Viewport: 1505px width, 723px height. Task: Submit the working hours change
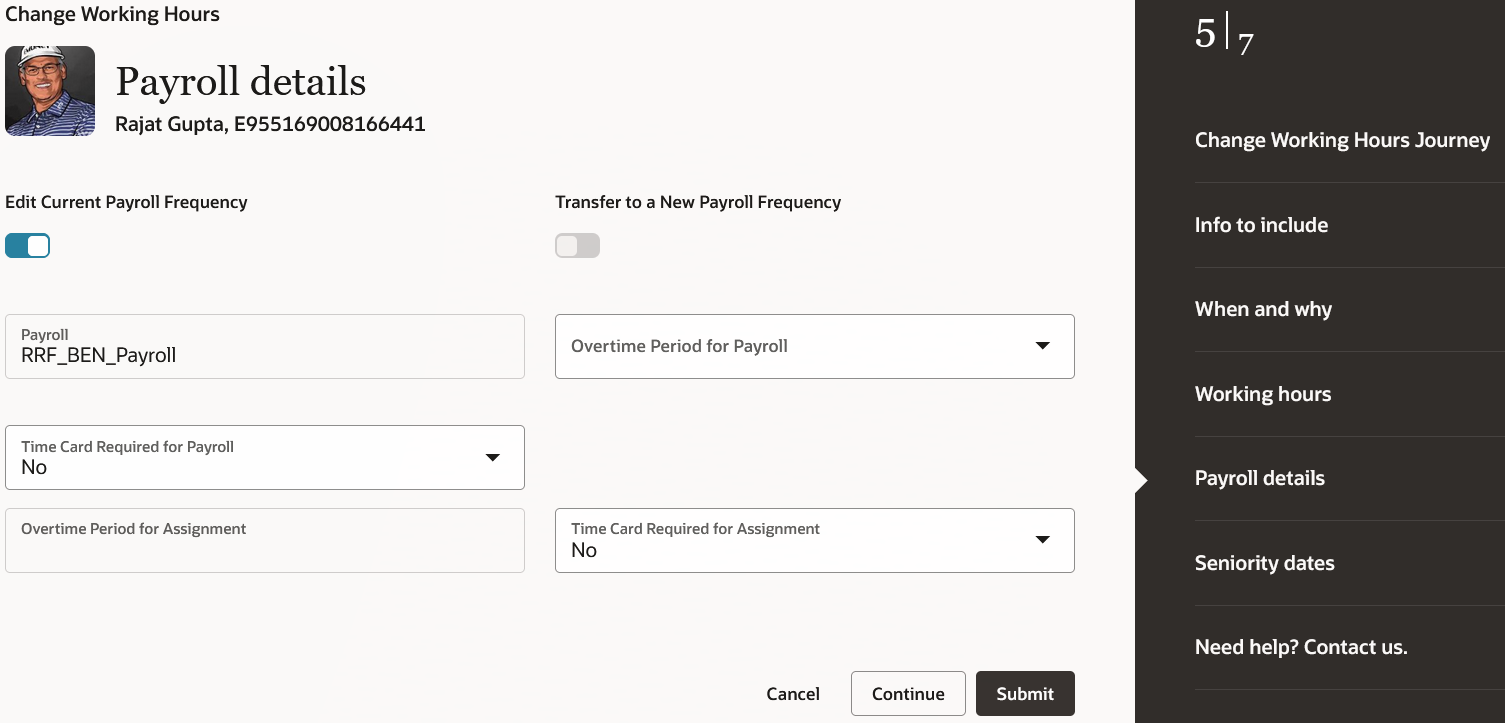1025,694
